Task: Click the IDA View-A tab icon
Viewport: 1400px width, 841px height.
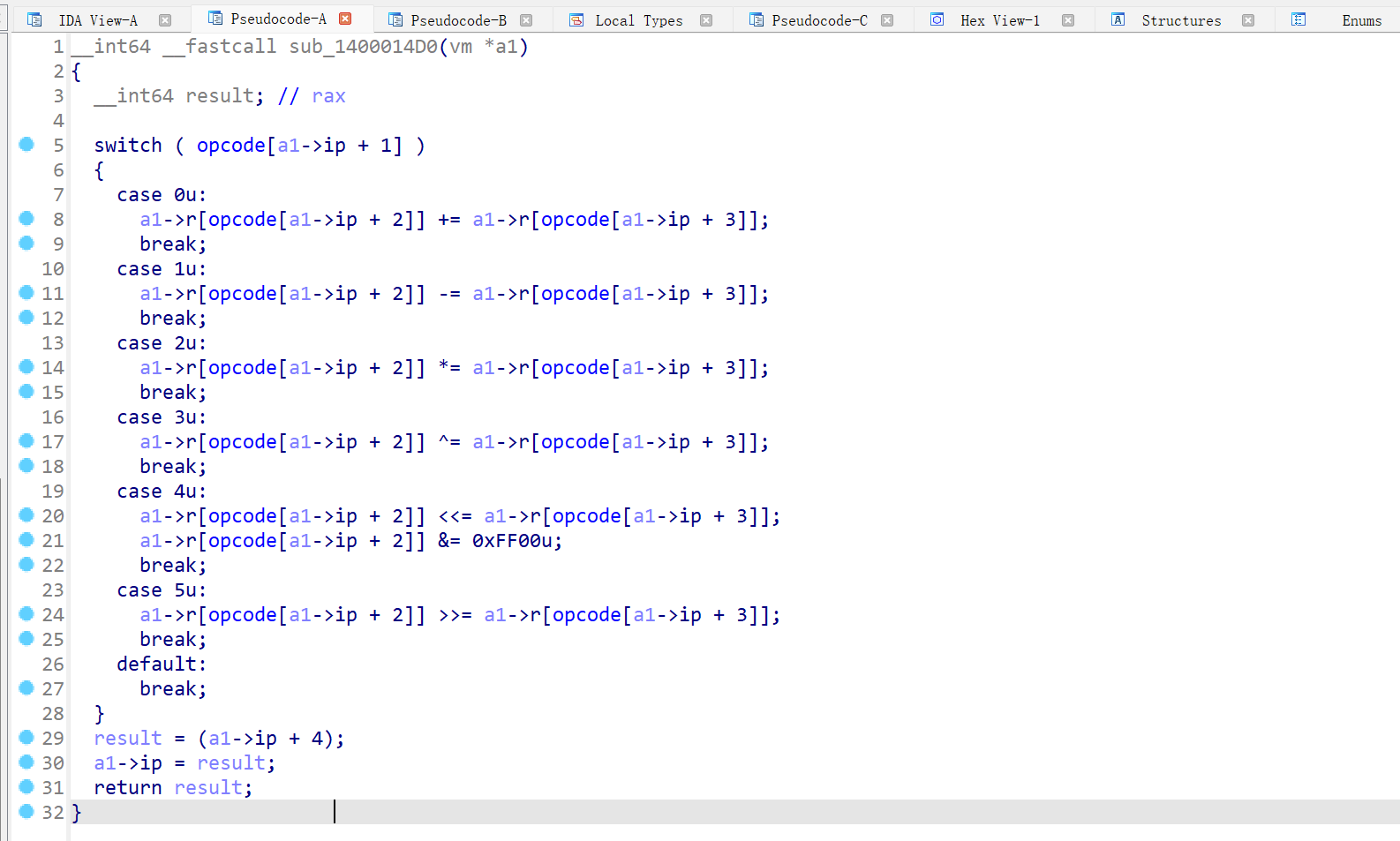Action: click(x=34, y=19)
